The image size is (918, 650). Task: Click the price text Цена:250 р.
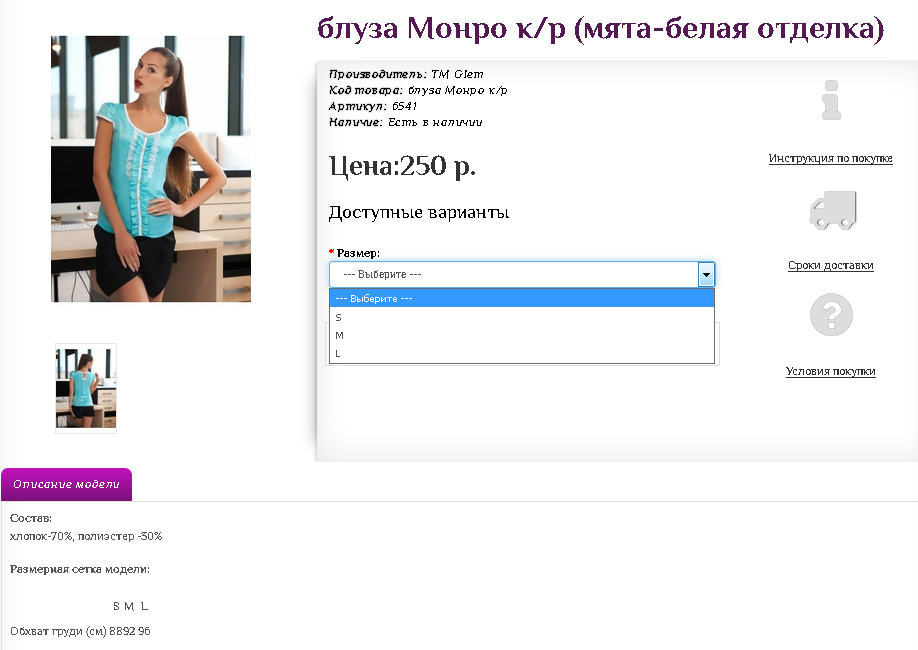tap(402, 166)
